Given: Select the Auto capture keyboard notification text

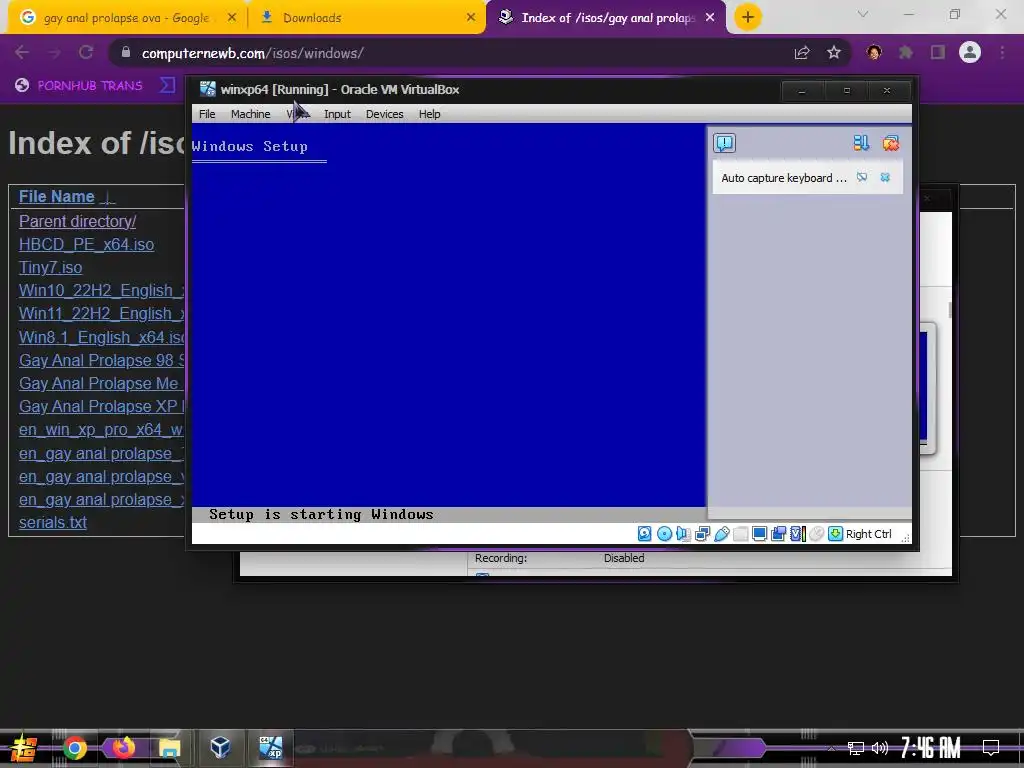Looking at the screenshot, I should [784, 178].
